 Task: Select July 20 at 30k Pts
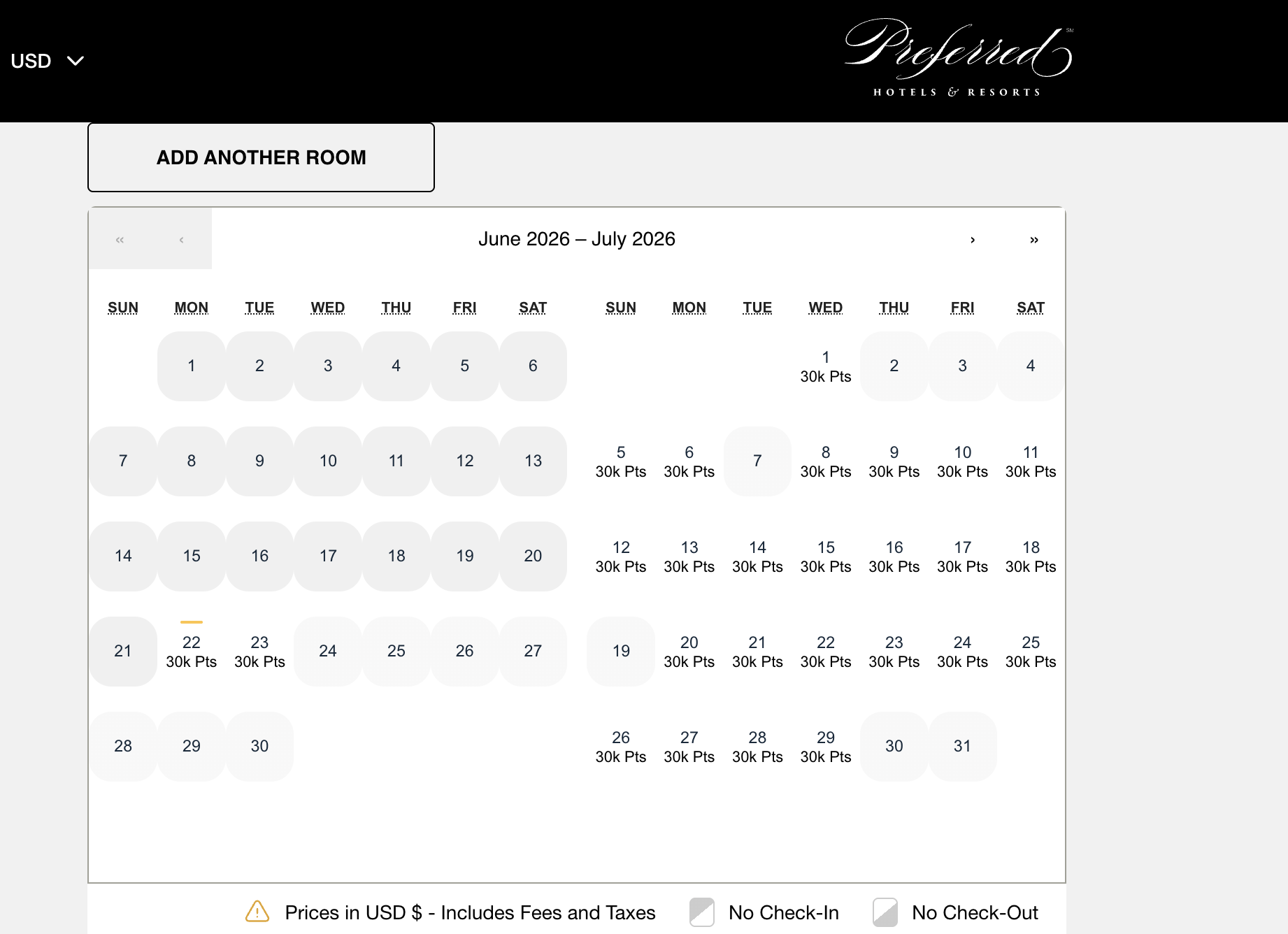[689, 652]
